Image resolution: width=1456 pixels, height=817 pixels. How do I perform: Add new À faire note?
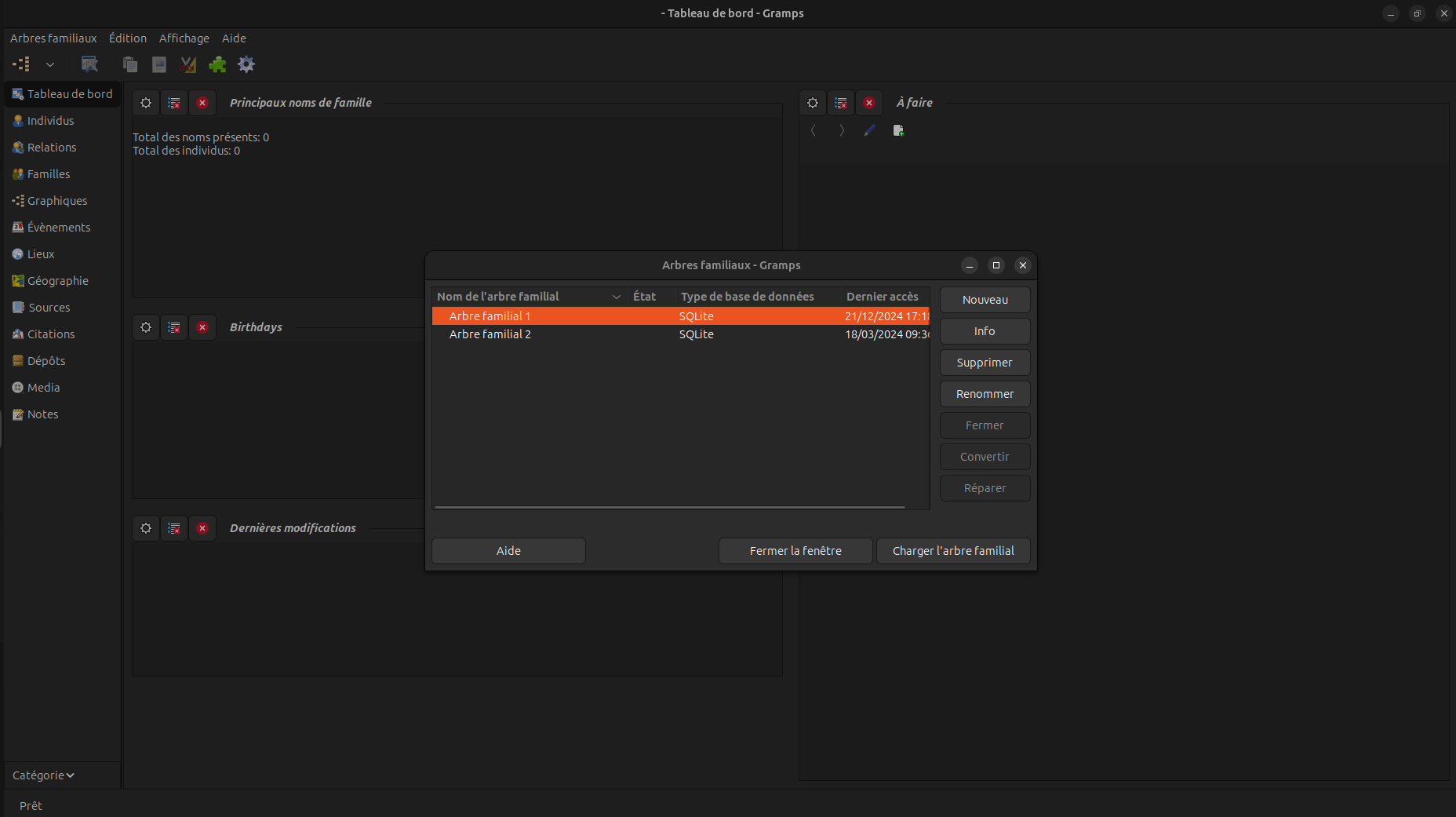[898, 130]
